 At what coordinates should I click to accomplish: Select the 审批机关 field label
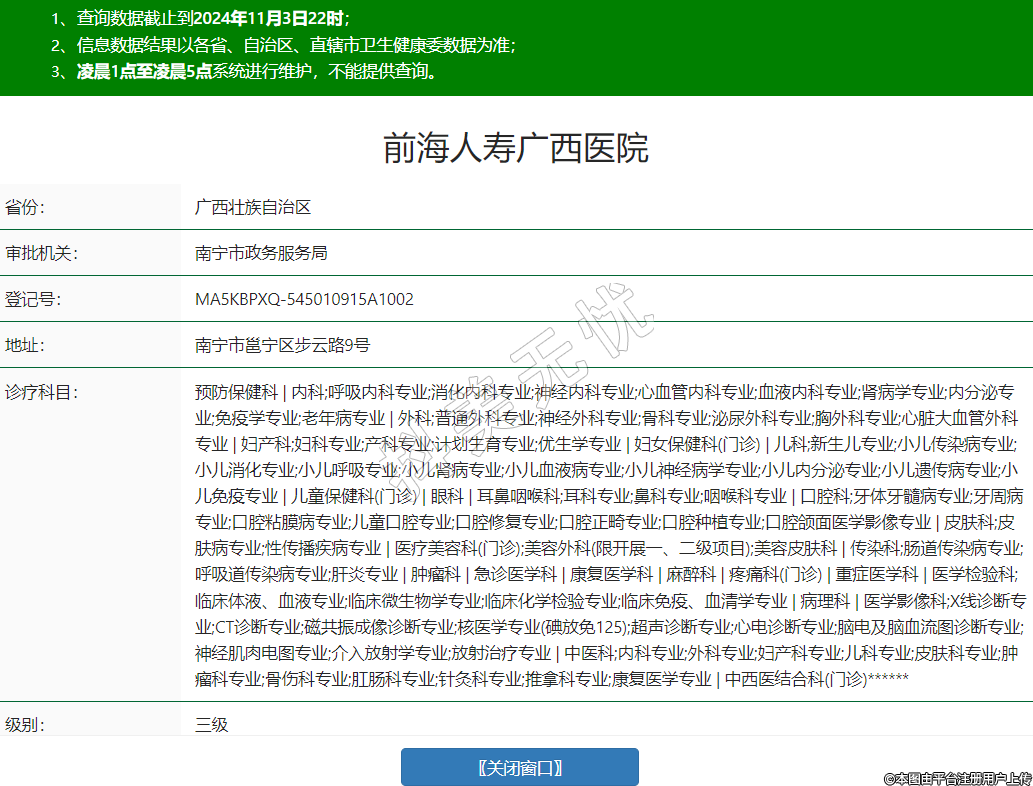[40, 253]
